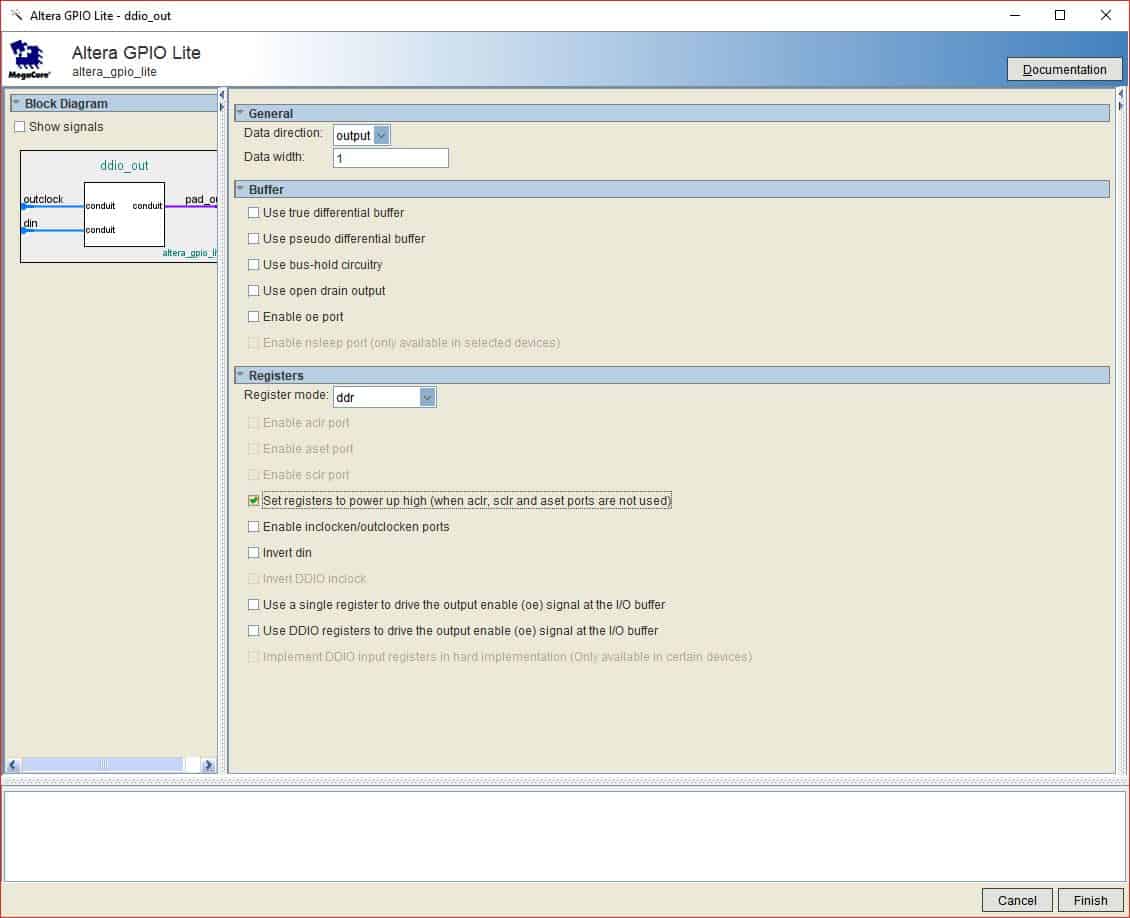This screenshot has width=1130, height=918.
Task: Click the ddio_out block in diagram
Action: 124,214
